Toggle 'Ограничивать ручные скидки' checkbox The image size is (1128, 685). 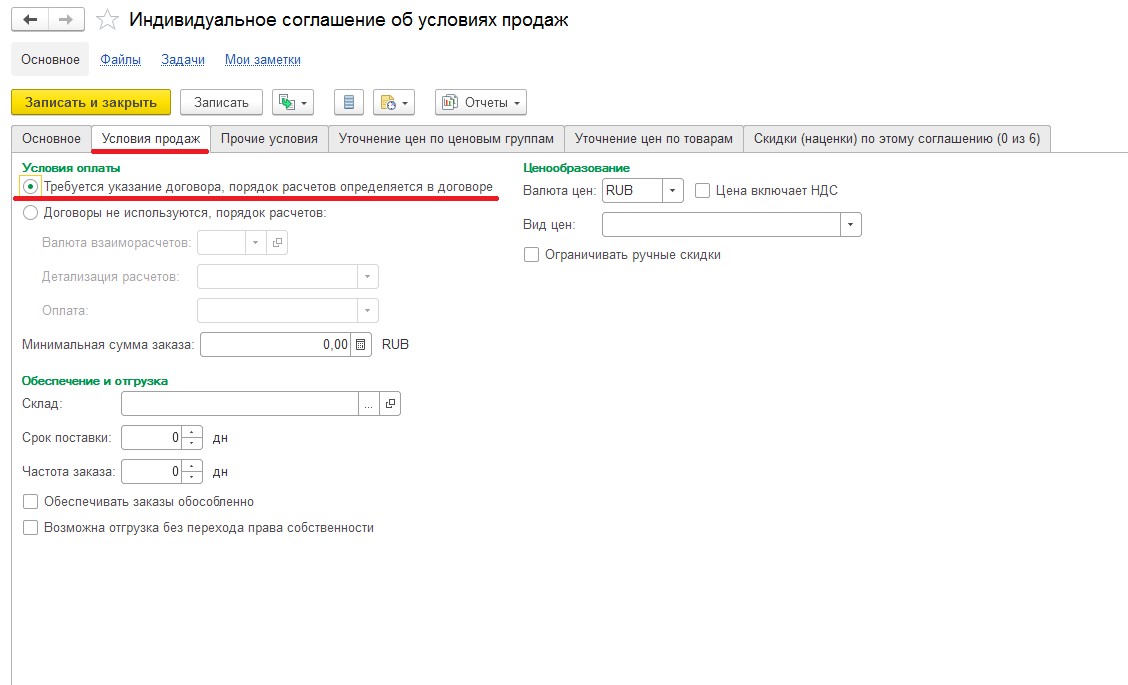pos(532,255)
